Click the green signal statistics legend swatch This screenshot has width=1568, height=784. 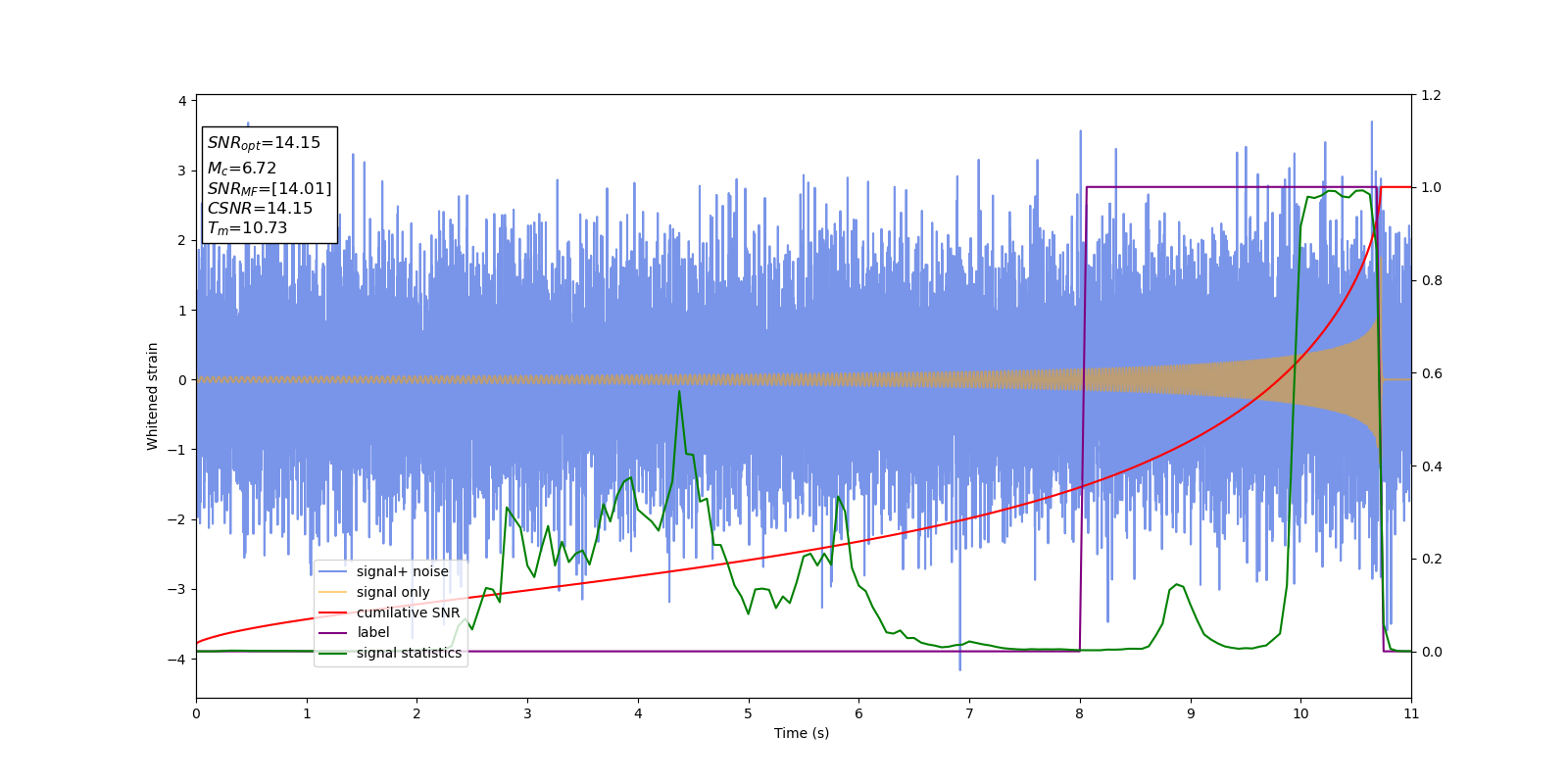click(333, 654)
